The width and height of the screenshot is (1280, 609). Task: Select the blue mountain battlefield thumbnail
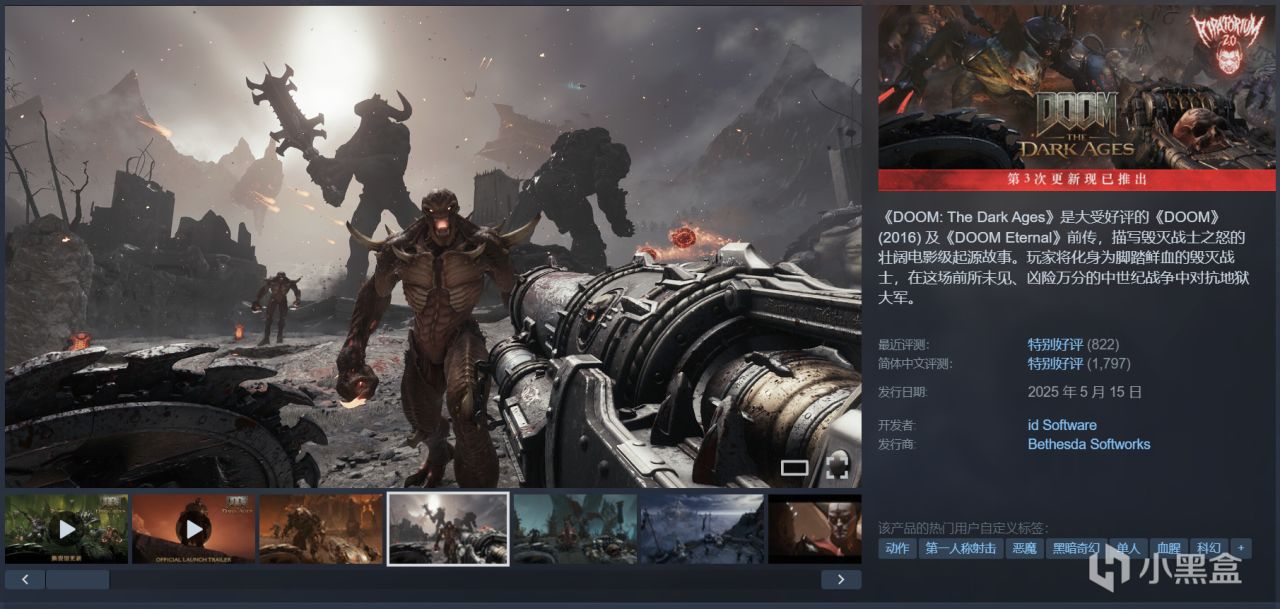[x=702, y=529]
